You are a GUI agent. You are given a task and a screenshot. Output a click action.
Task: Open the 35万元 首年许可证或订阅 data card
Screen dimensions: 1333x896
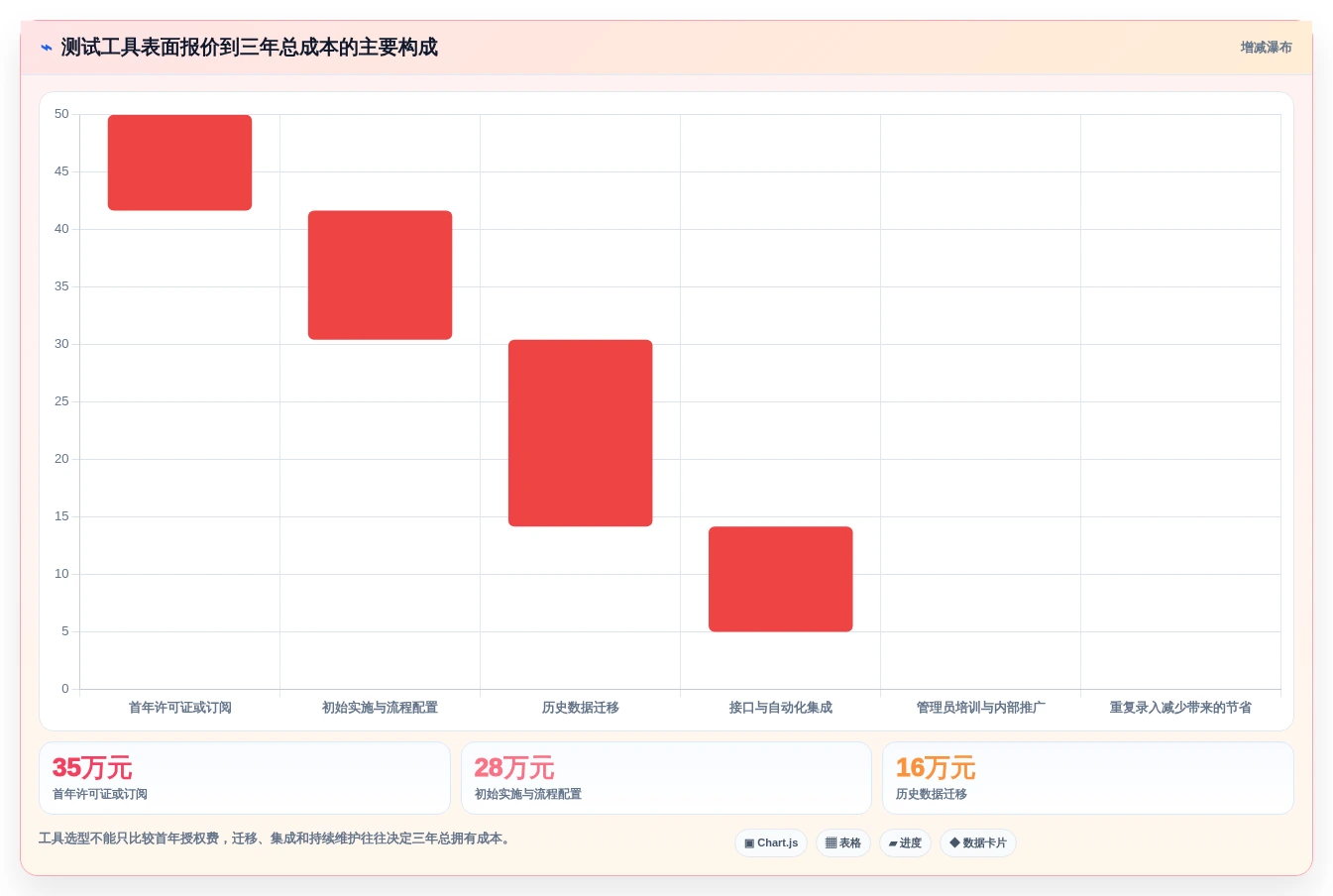coord(245,778)
